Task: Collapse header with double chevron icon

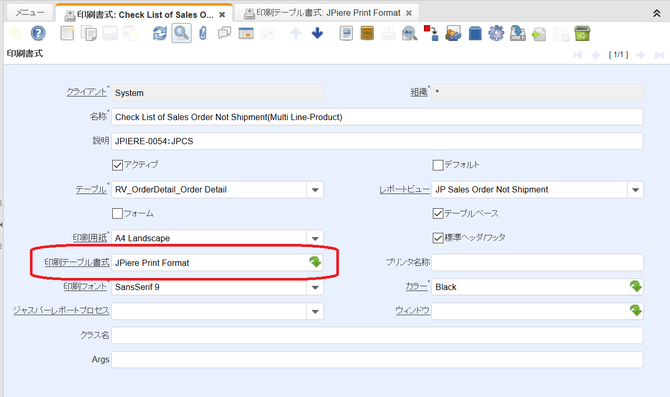Action: click(x=657, y=14)
